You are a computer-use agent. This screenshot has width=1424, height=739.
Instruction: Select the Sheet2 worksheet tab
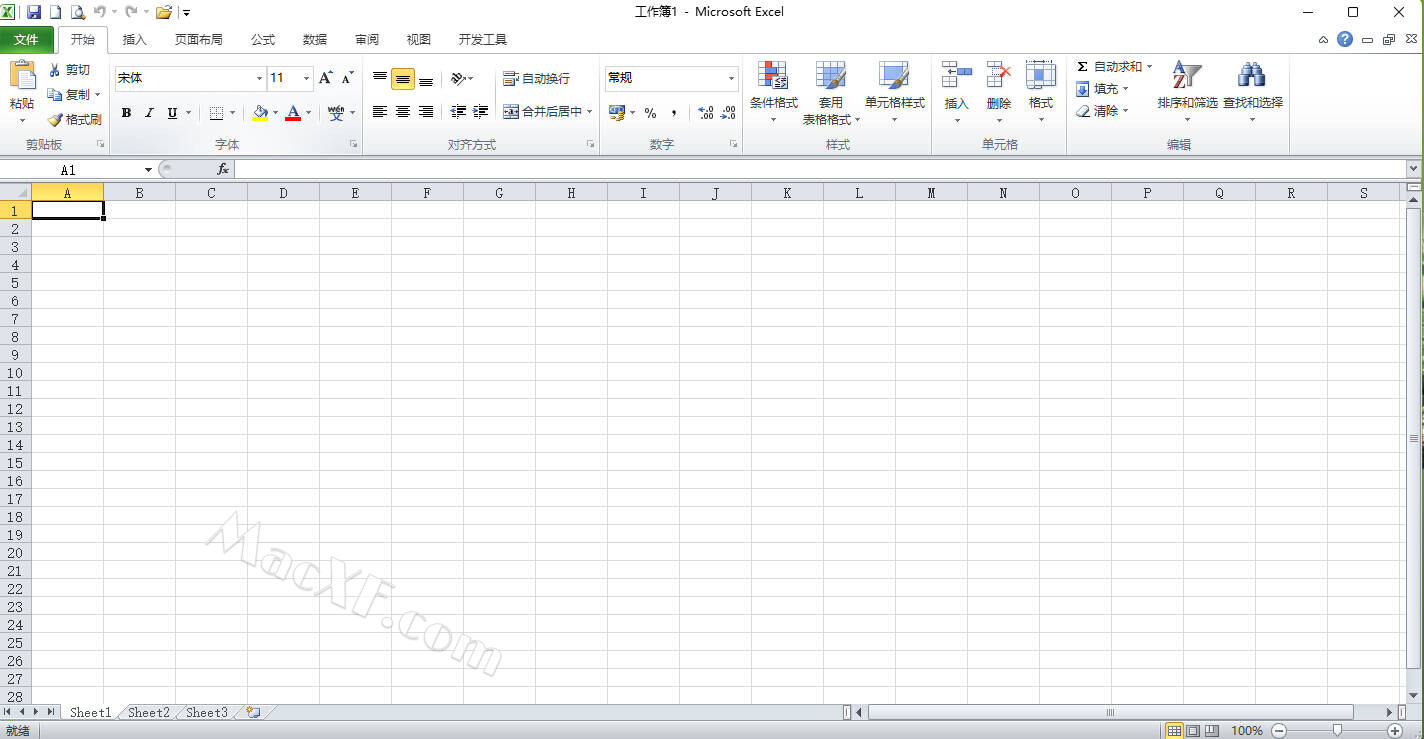pyautogui.click(x=149, y=712)
